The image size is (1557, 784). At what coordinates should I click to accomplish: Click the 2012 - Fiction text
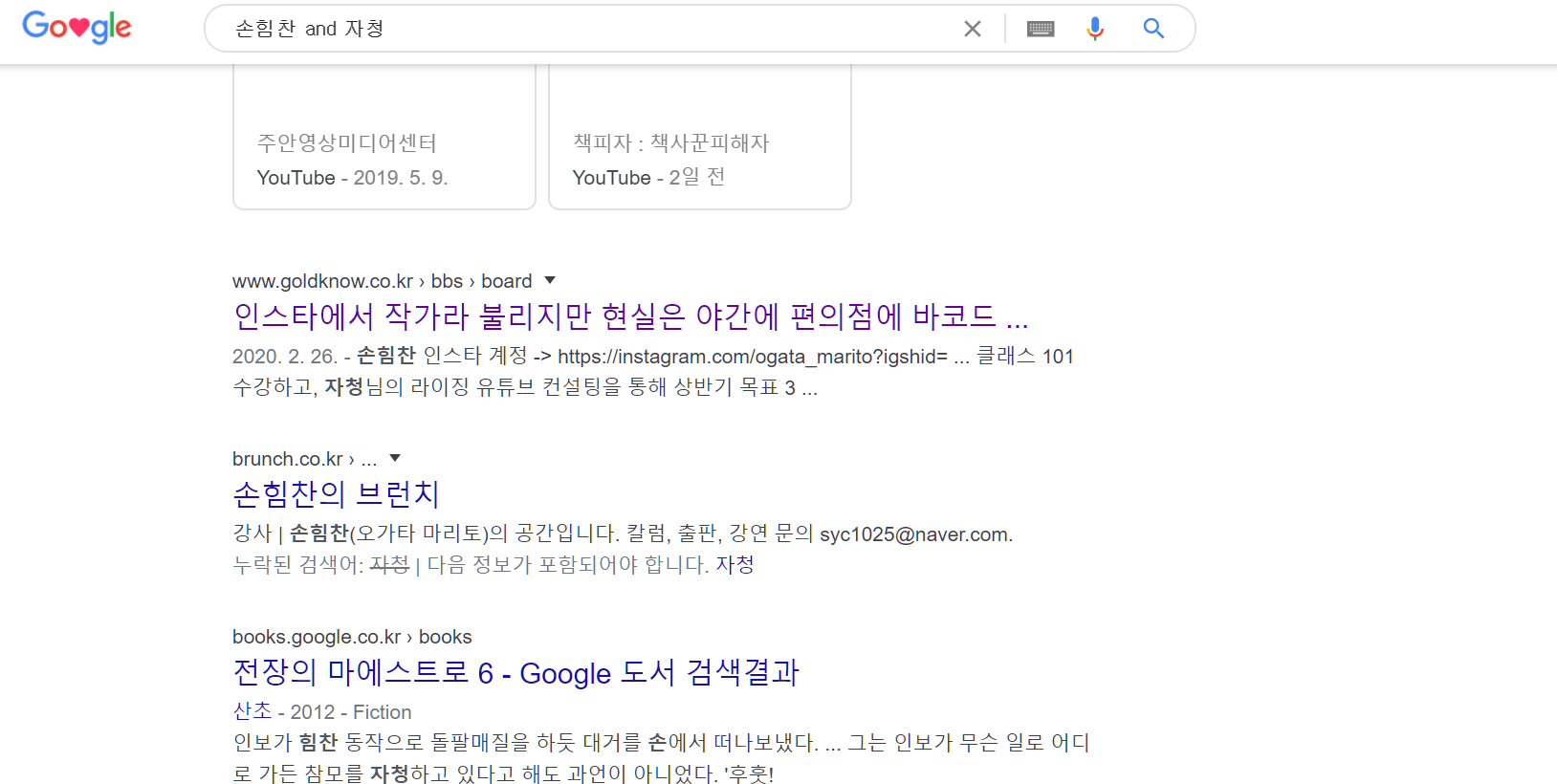(351, 712)
